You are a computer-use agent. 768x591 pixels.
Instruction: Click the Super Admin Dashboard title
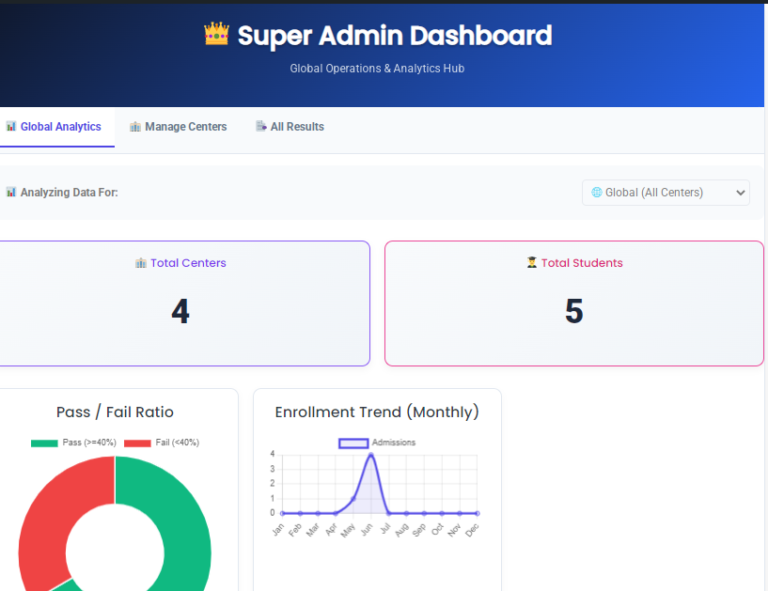click(395, 35)
